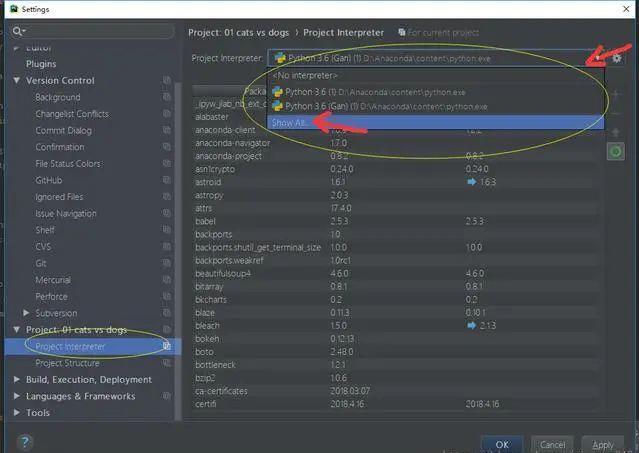Select the beautifulsoup4 package row

pos(394,273)
